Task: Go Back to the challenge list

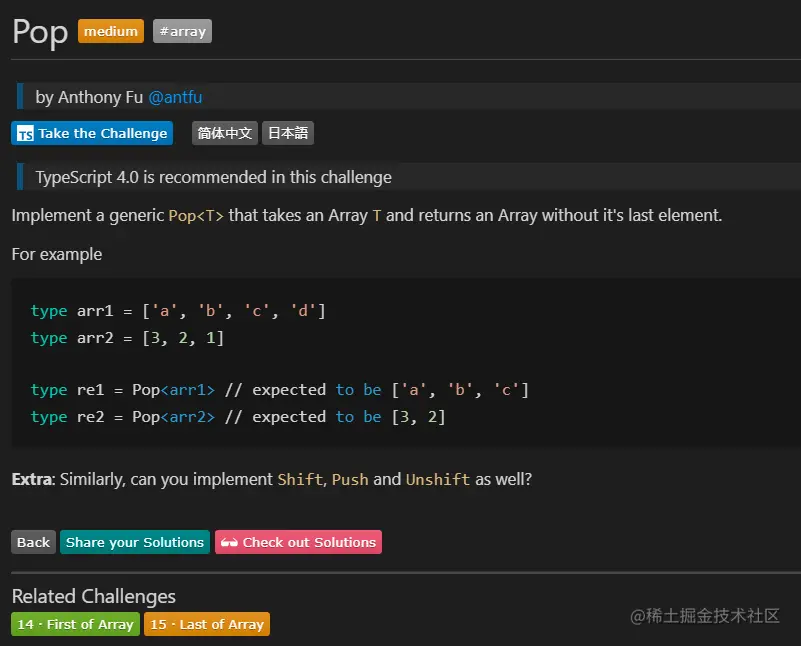Action: pos(33,542)
